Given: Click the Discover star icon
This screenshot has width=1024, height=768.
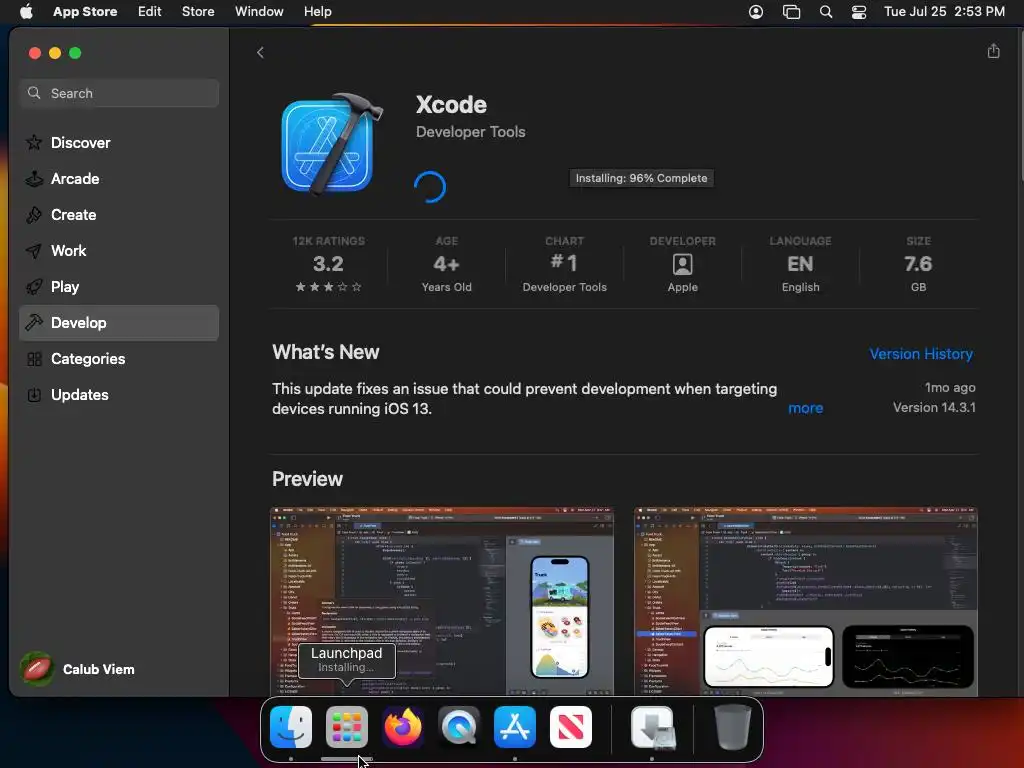Looking at the screenshot, I should click(34, 142).
